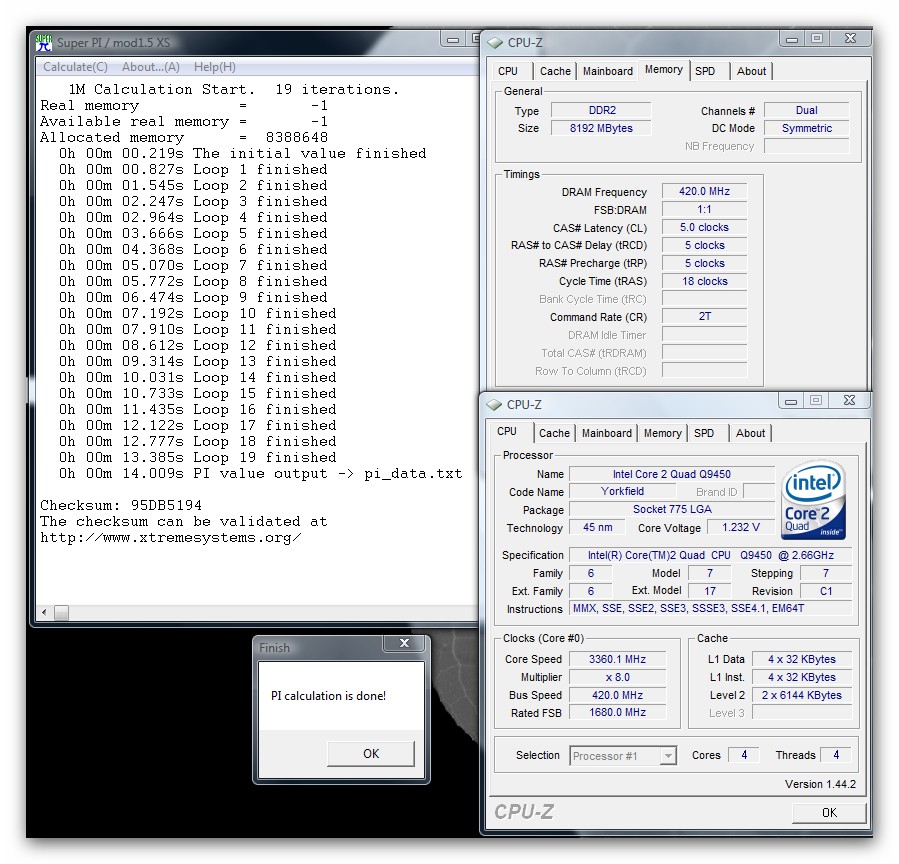This screenshot has height=864, width=899.
Task: Open About tab in upper CPU-Z window
Action: [x=751, y=71]
